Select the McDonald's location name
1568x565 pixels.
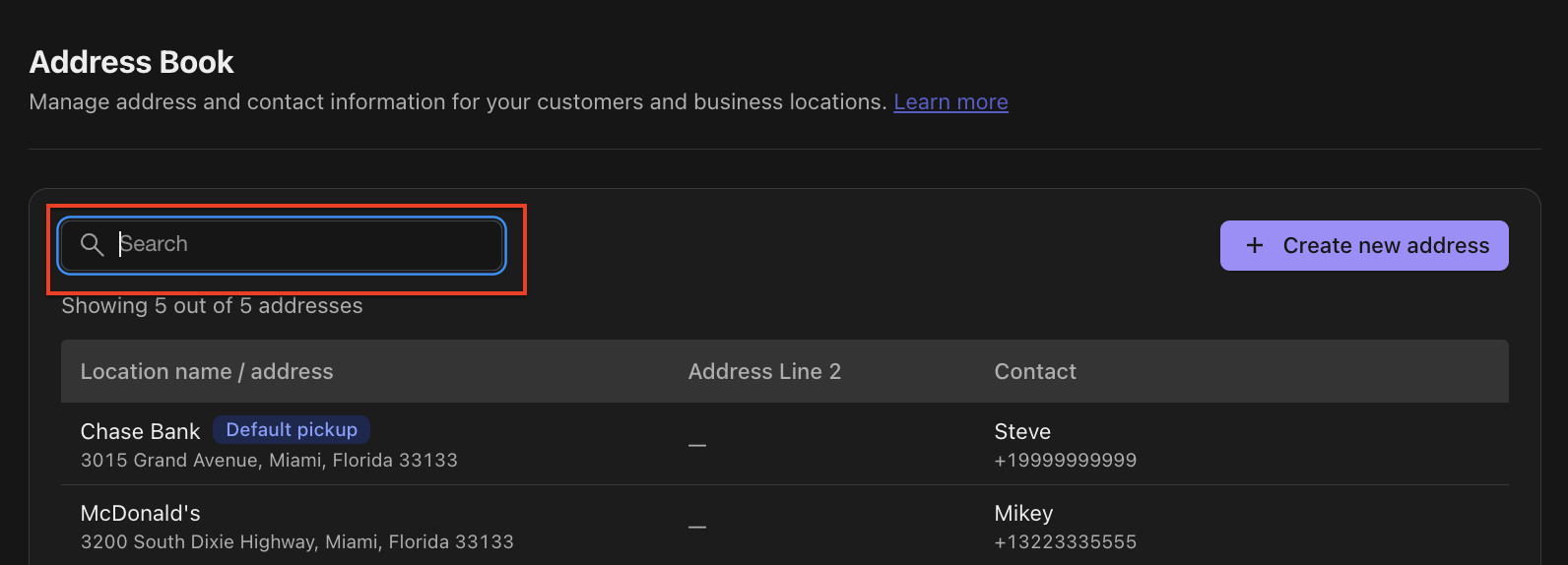coord(140,513)
